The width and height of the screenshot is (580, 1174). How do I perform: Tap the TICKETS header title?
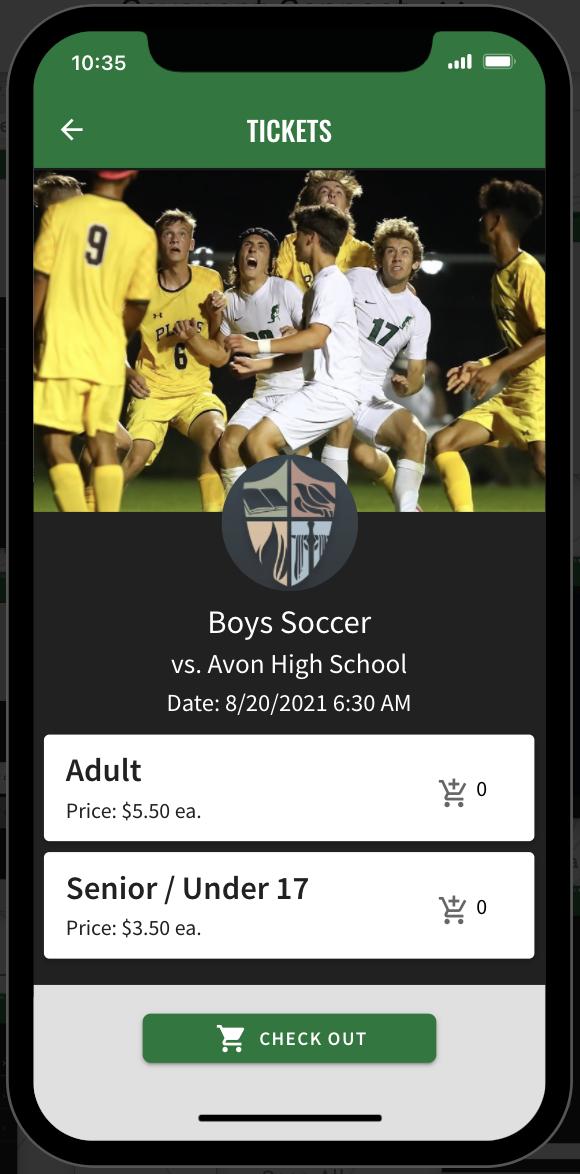point(289,131)
